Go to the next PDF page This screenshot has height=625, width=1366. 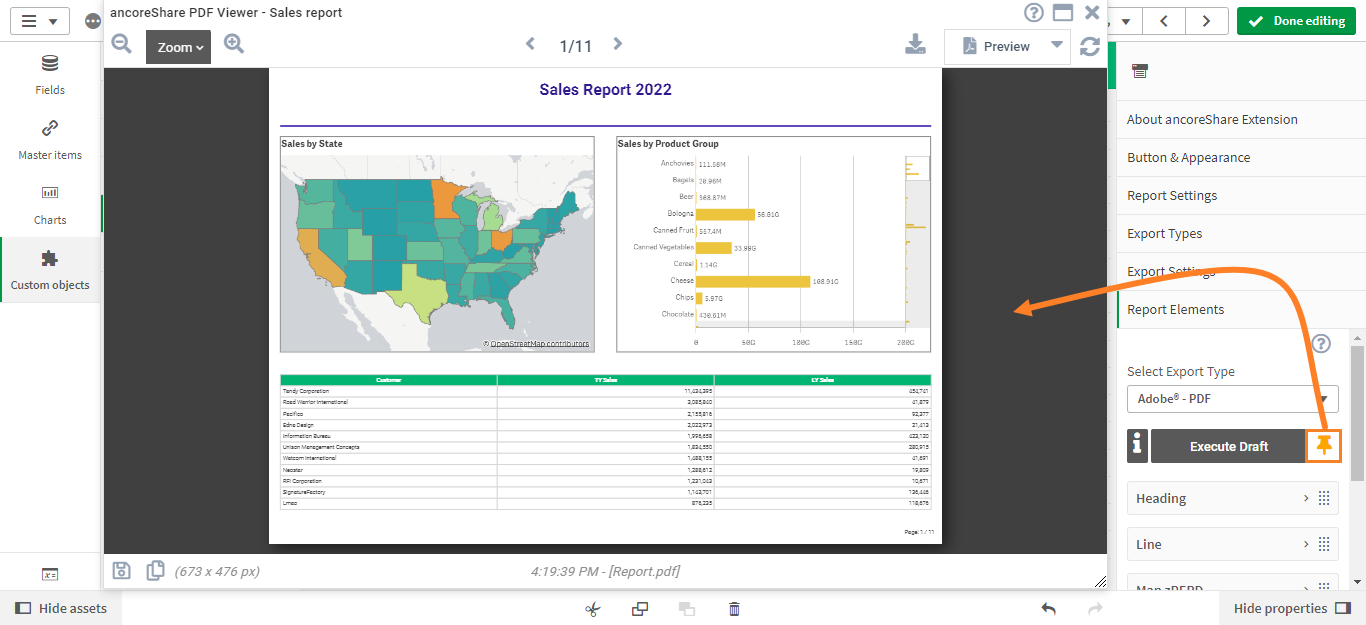[x=618, y=44]
